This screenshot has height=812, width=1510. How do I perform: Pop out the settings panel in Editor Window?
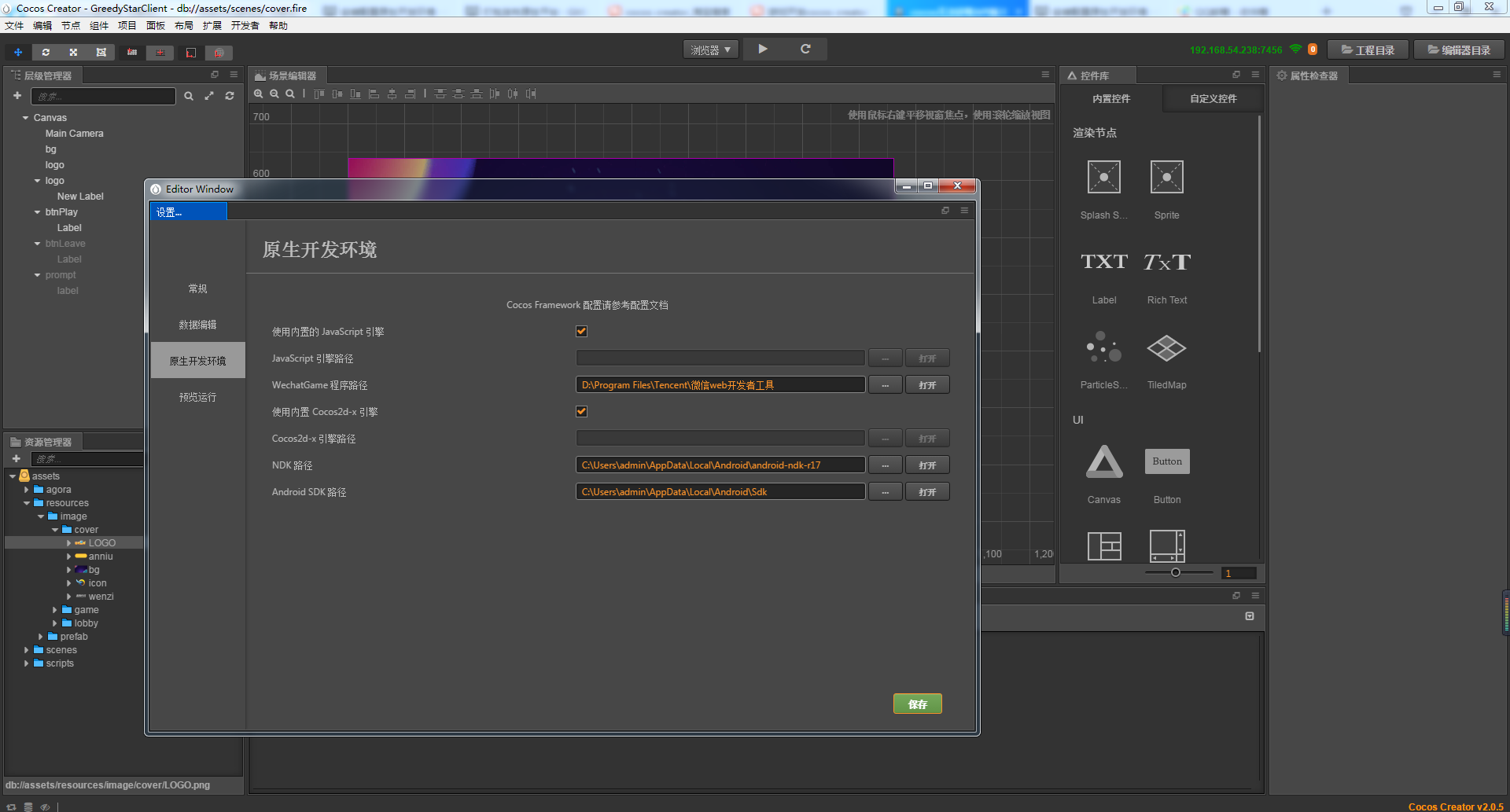point(945,211)
